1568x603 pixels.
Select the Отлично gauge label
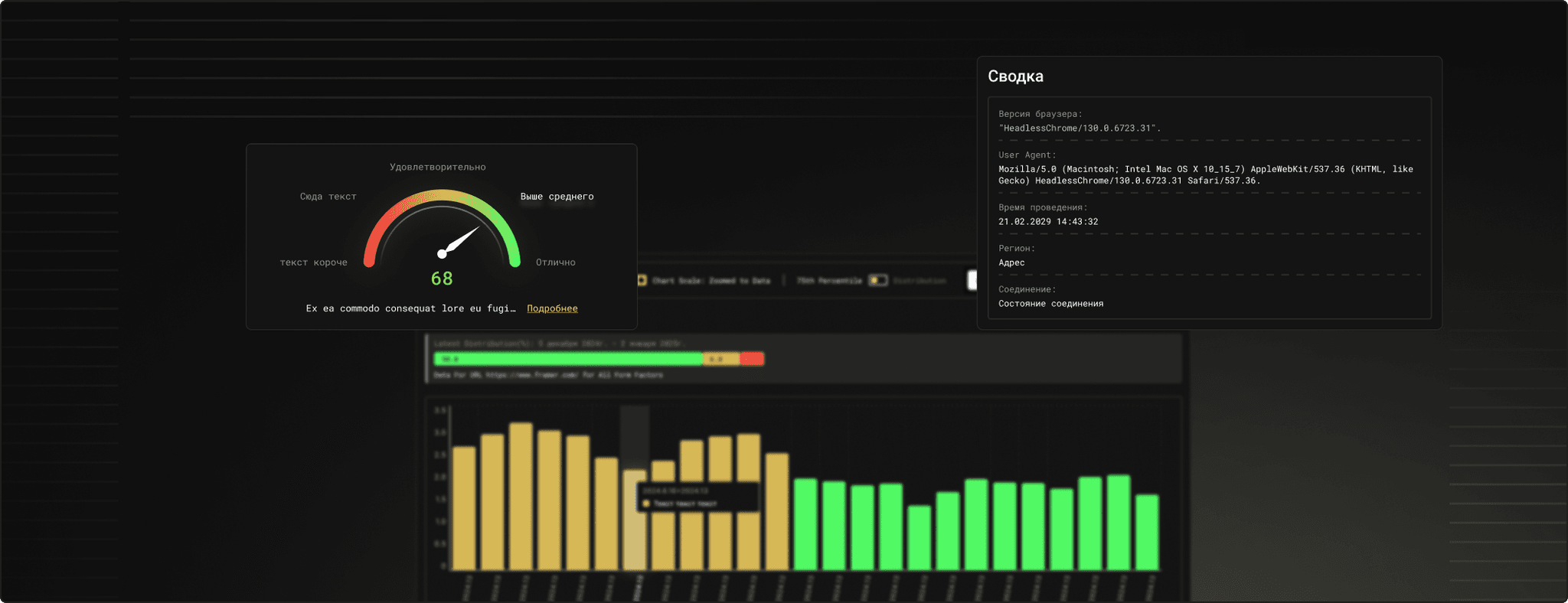pos(555,262)
